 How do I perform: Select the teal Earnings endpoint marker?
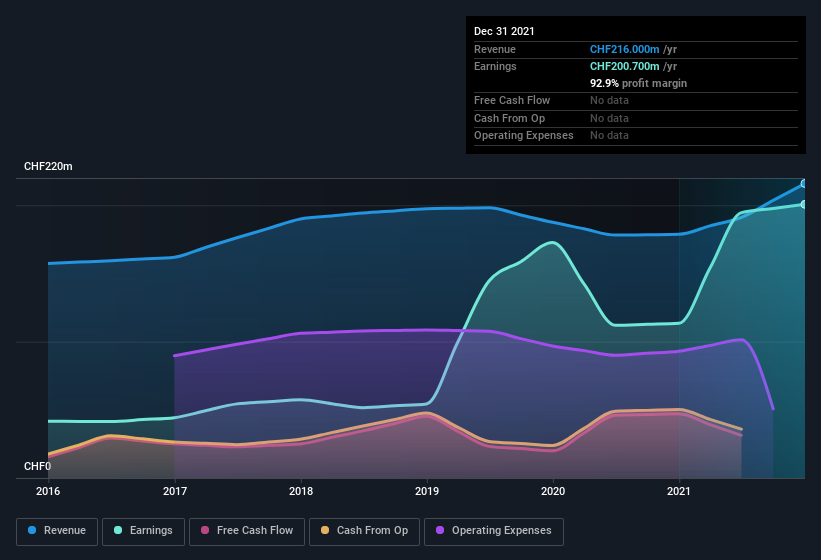pyautogui.click(x=804, y=205)
